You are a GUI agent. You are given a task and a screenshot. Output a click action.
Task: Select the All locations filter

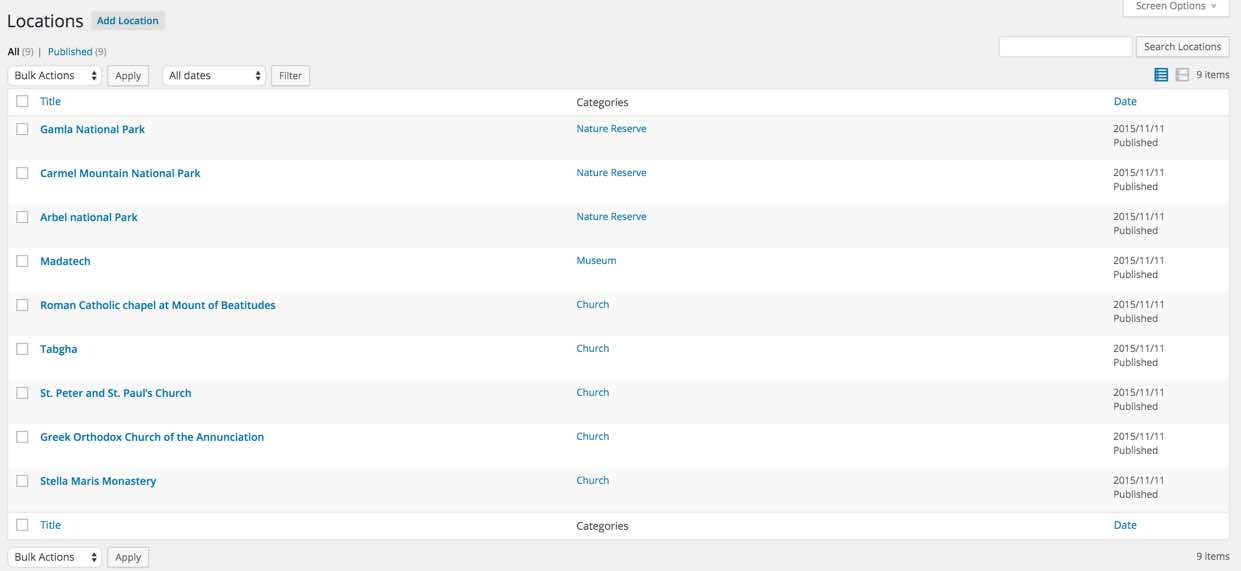pyautogui.click(x=14, y=52)
